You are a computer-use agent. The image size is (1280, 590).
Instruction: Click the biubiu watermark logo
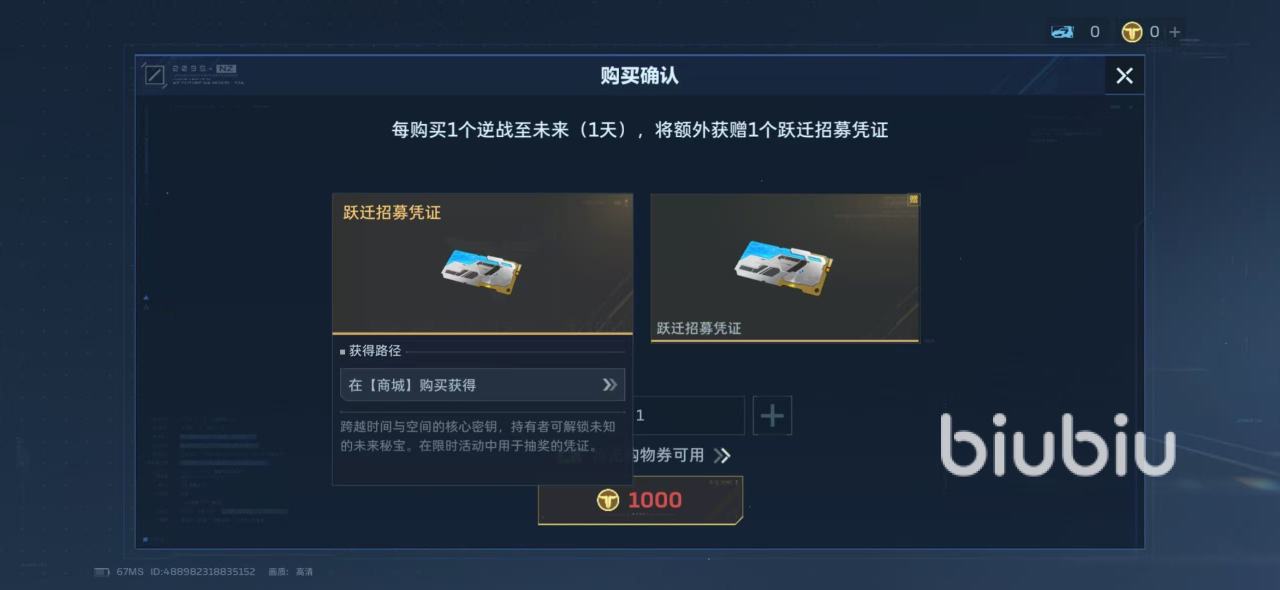point(1058,442)
